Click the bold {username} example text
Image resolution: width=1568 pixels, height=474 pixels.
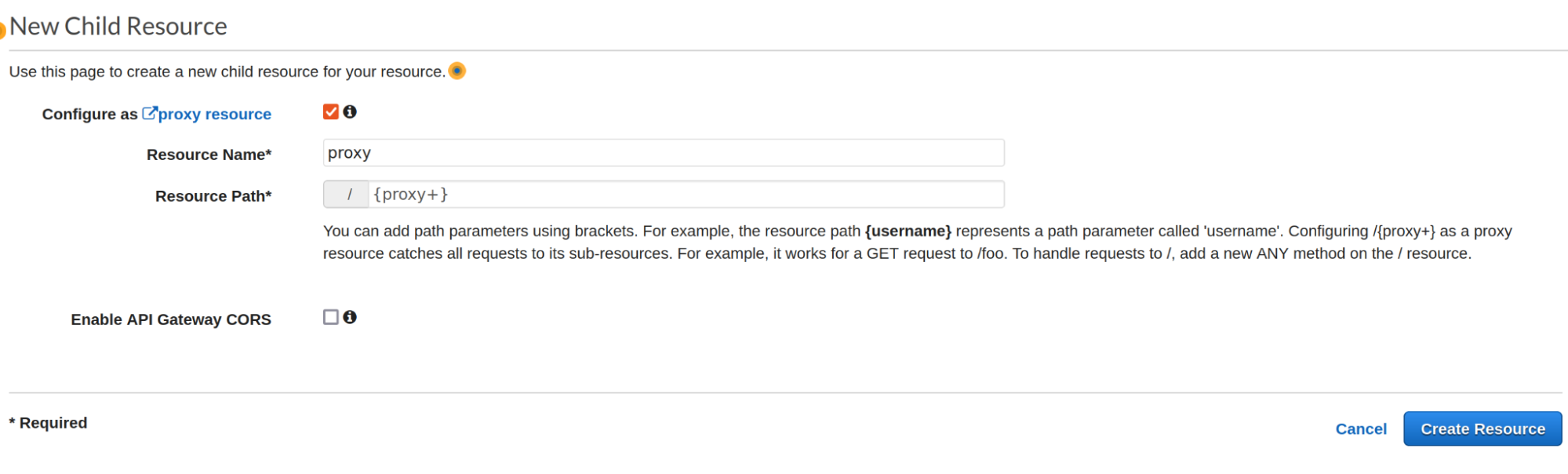[908, 232]
